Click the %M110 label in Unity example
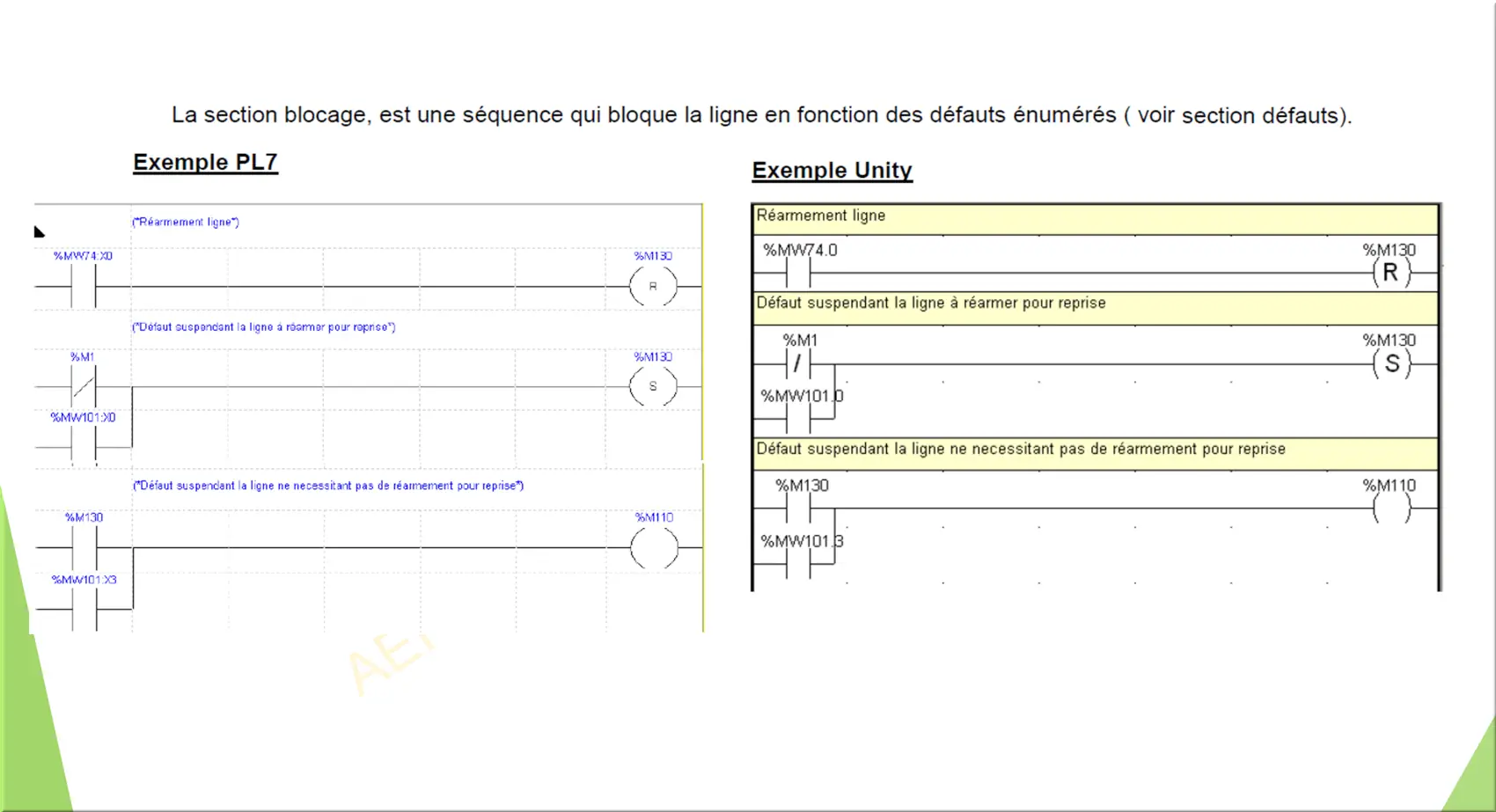 (x=1390, y=486)
